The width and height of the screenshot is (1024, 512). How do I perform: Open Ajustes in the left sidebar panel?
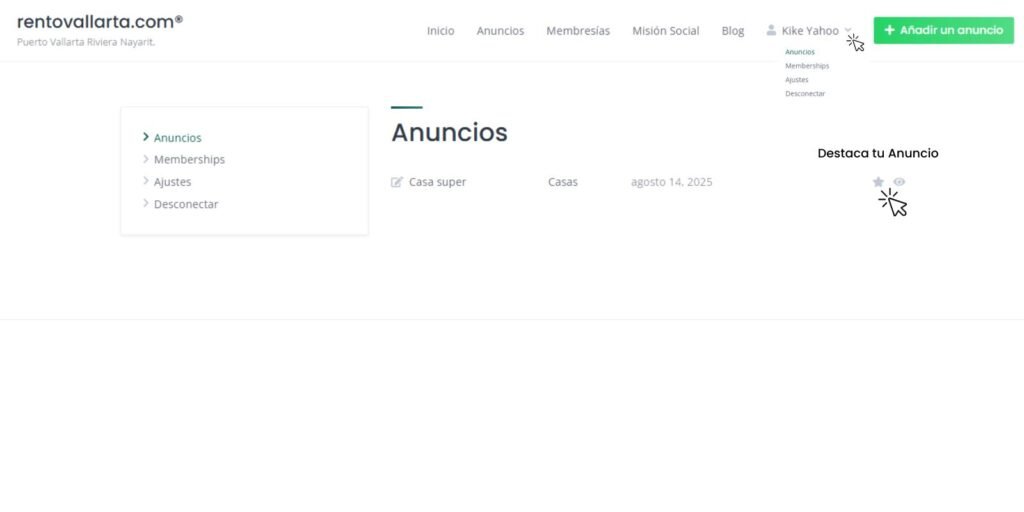[172, 182]
